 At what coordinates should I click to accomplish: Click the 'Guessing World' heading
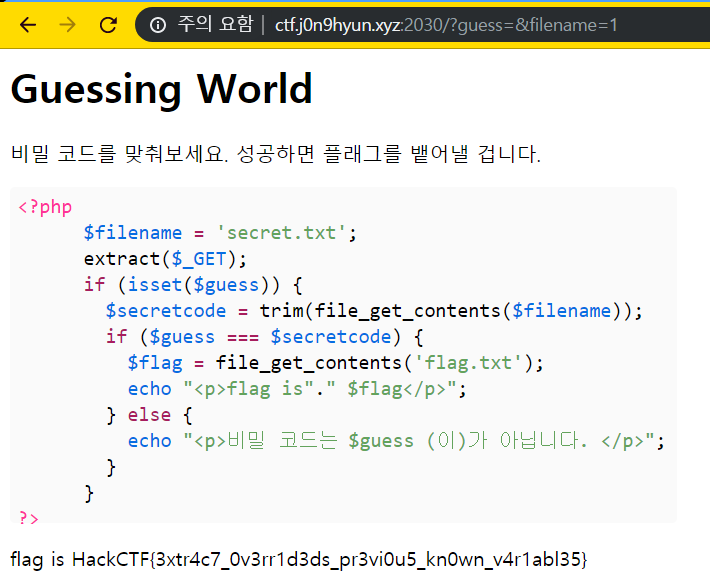pos(162,89)
